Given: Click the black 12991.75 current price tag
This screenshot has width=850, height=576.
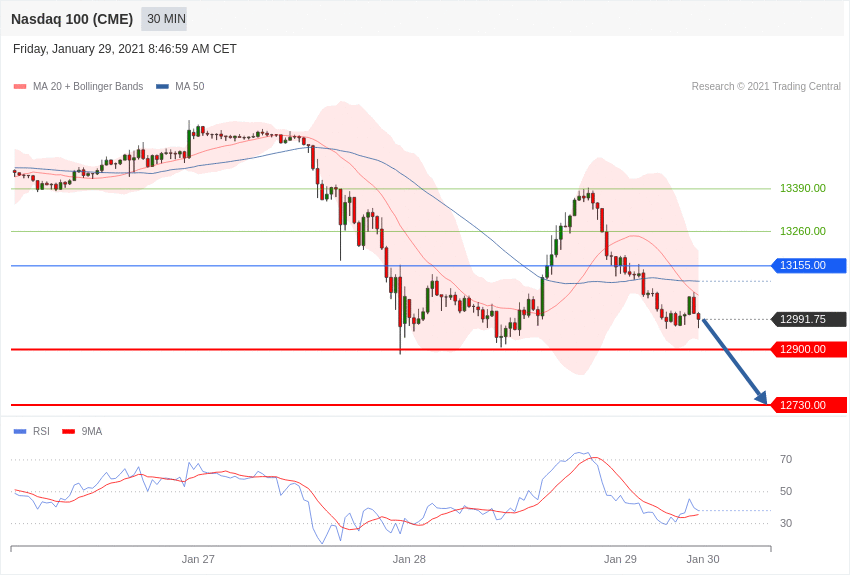Looking at the screenshot, I should [x=808, y=320].
